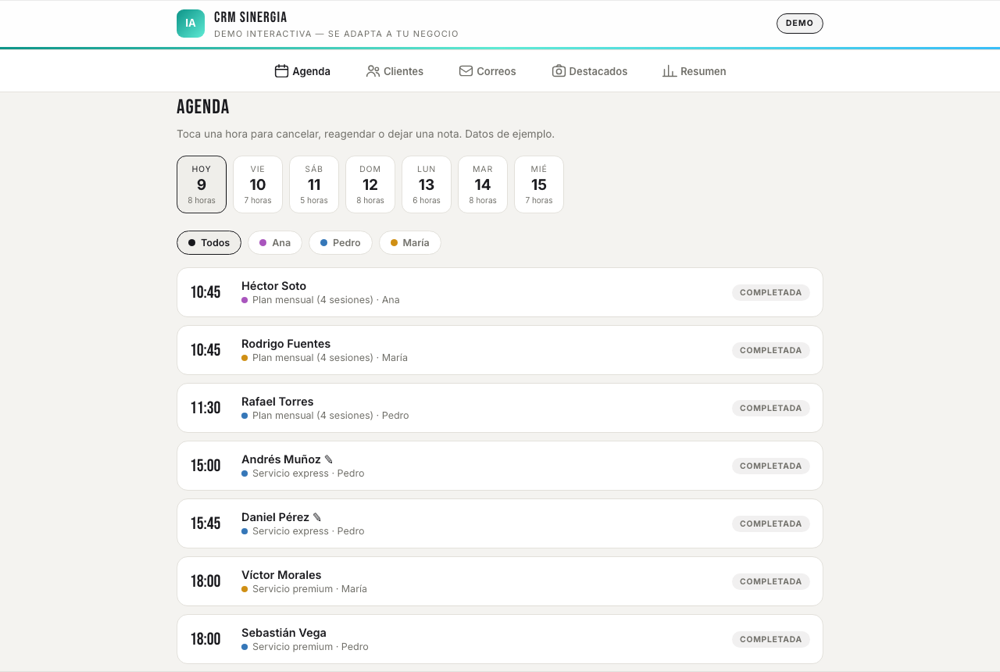This screenshot has height=672, width=1000.
Task: Click the pencil note icon beside Andrés Muñoz
Action: click(x=328, y=459)
